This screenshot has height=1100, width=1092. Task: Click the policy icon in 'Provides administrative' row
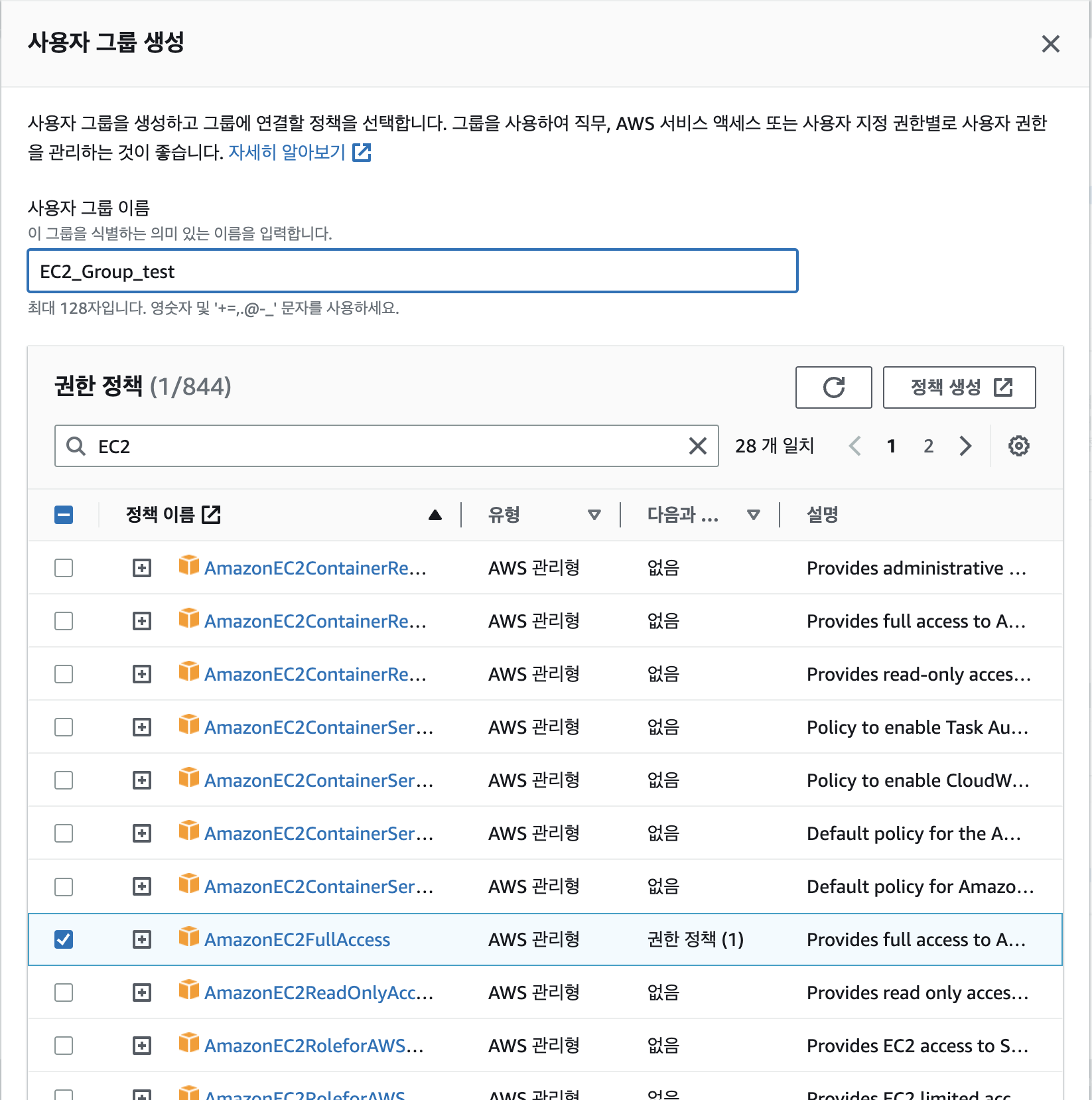189,565
